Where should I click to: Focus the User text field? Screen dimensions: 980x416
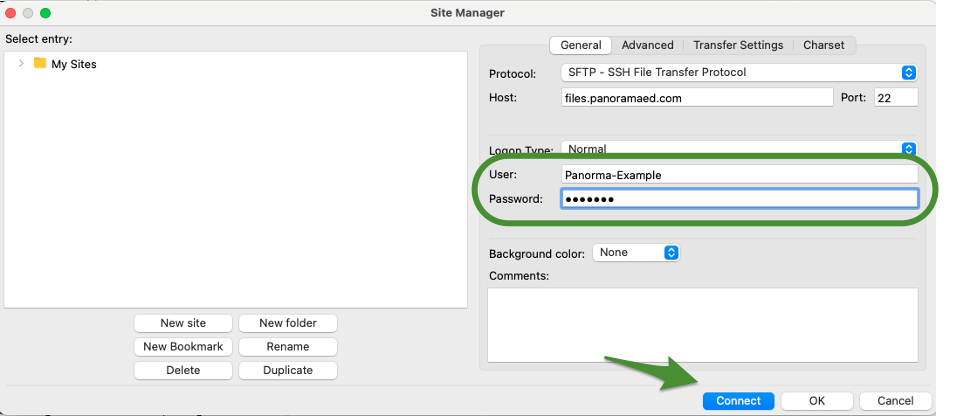(739, 174)
